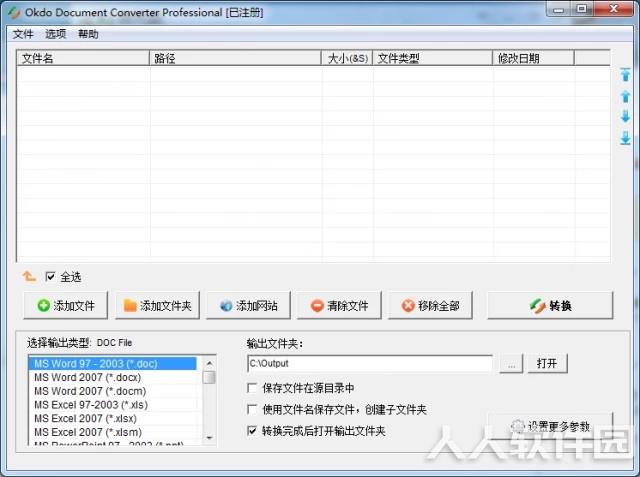Enable 保存文件在源目录中 checkbox
The image size is (640, 477).
tap(252, 388)
